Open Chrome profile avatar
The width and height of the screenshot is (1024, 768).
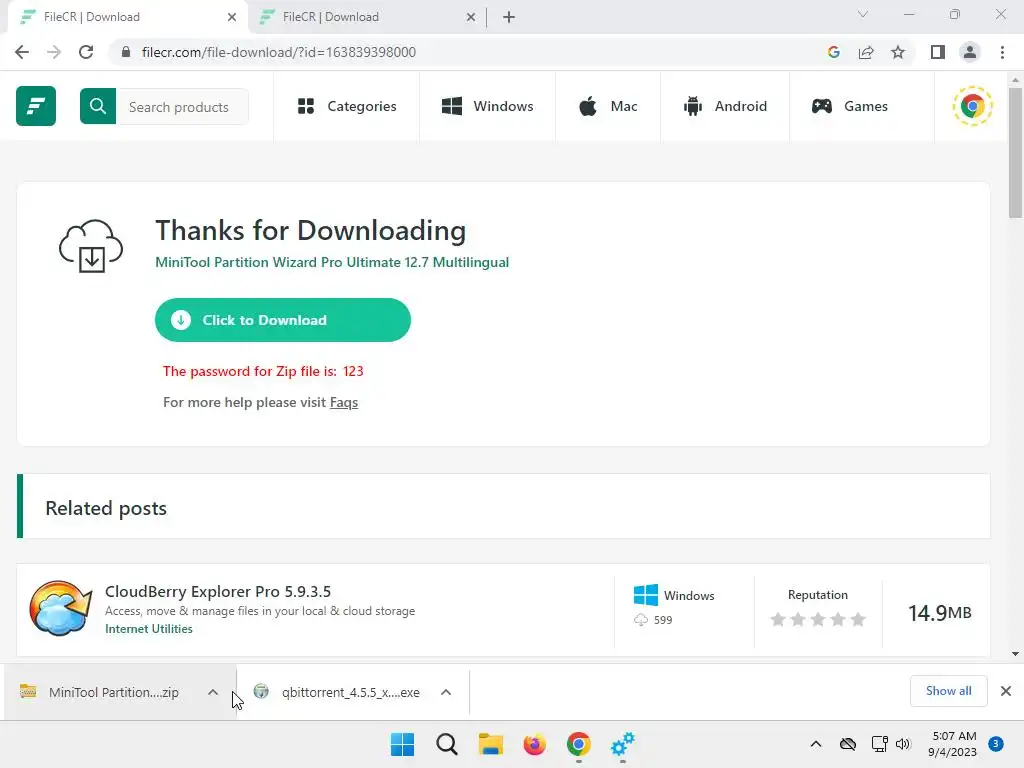point(970,52)
